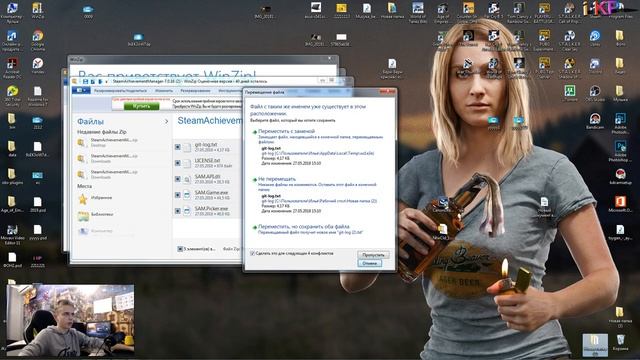Select 'Музыка' folder on desktop

[x=620, y=93]
